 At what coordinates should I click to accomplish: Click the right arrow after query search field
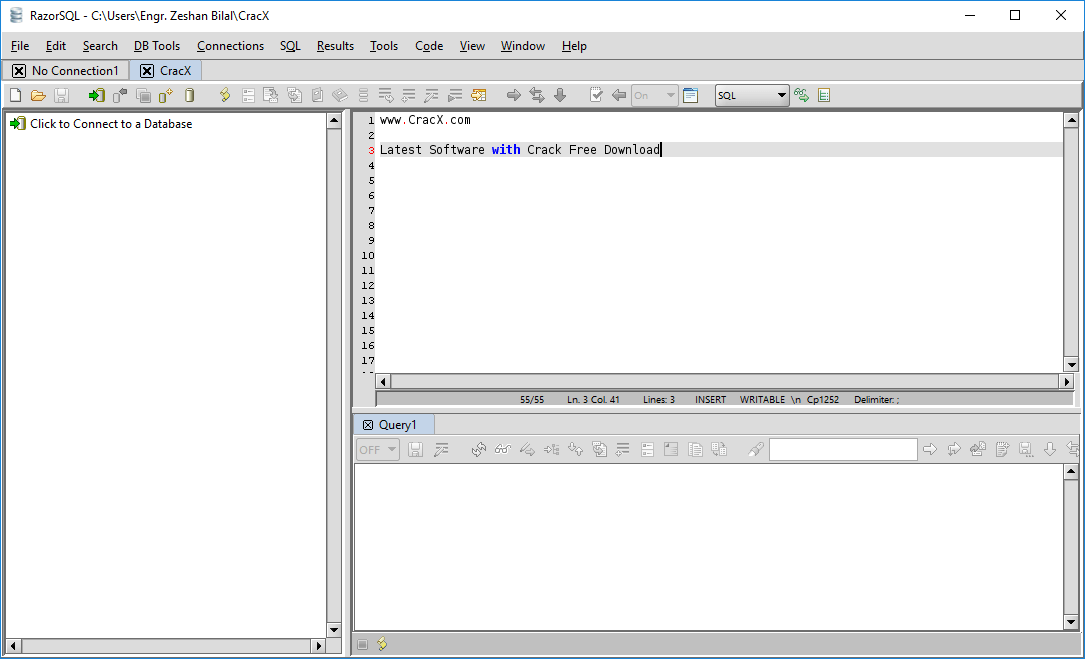click(930, 450)
